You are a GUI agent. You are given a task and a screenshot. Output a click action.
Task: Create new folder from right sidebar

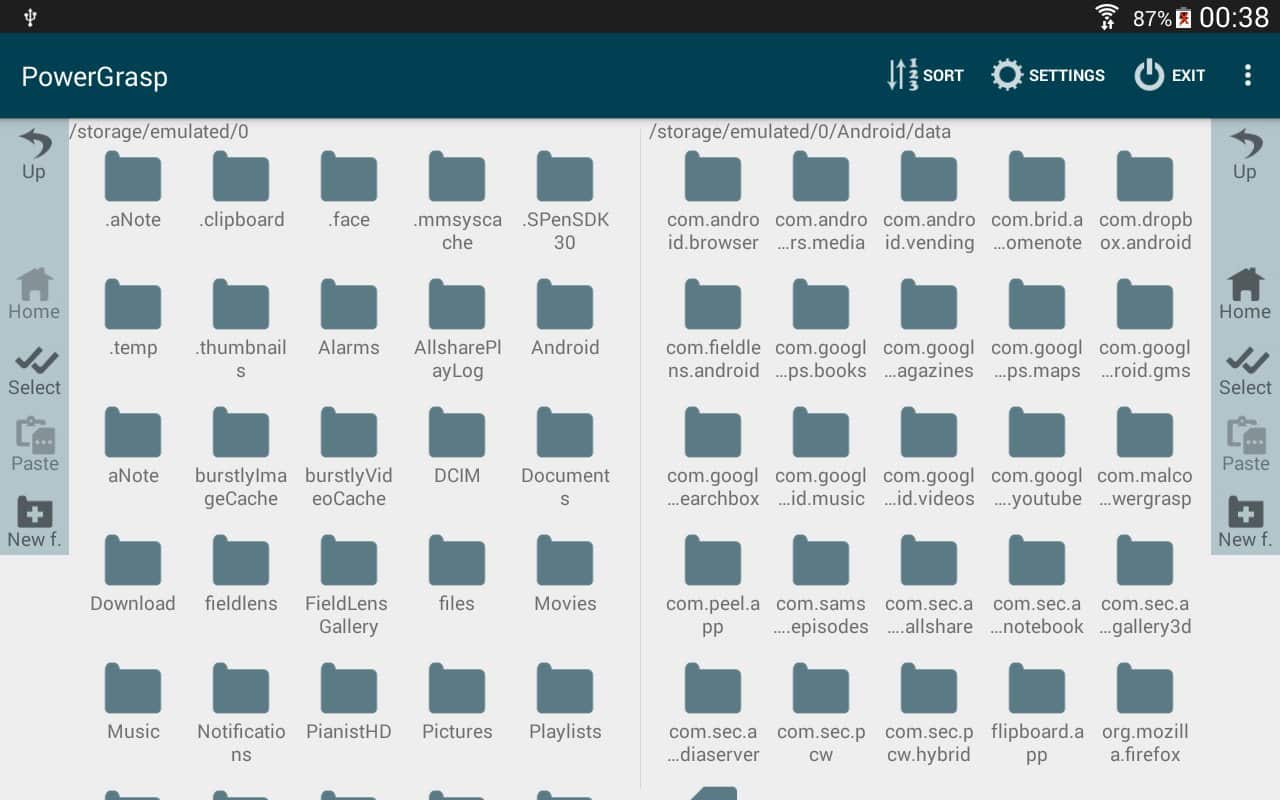(x=1245, y=522)
